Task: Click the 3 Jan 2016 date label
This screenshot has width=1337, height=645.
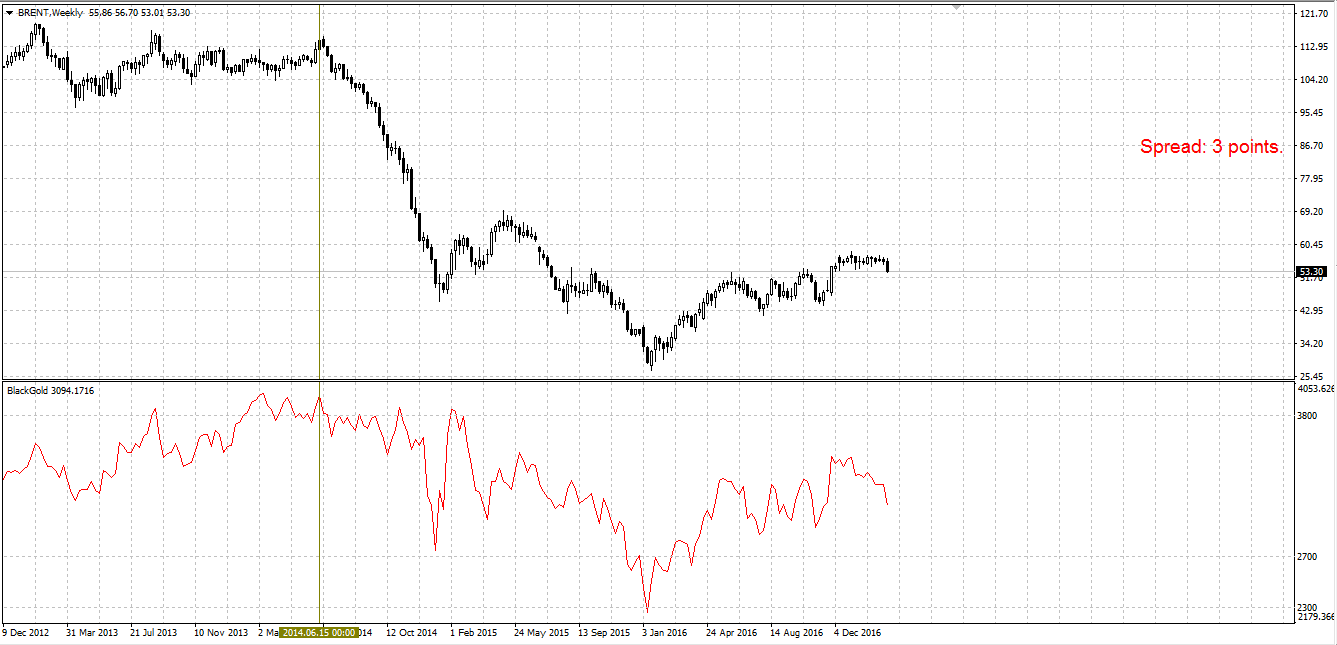Action: point(665,633)
